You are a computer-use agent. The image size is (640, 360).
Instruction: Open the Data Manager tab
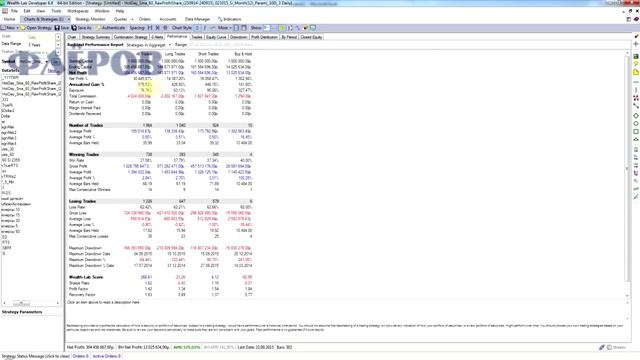[197, 19]
